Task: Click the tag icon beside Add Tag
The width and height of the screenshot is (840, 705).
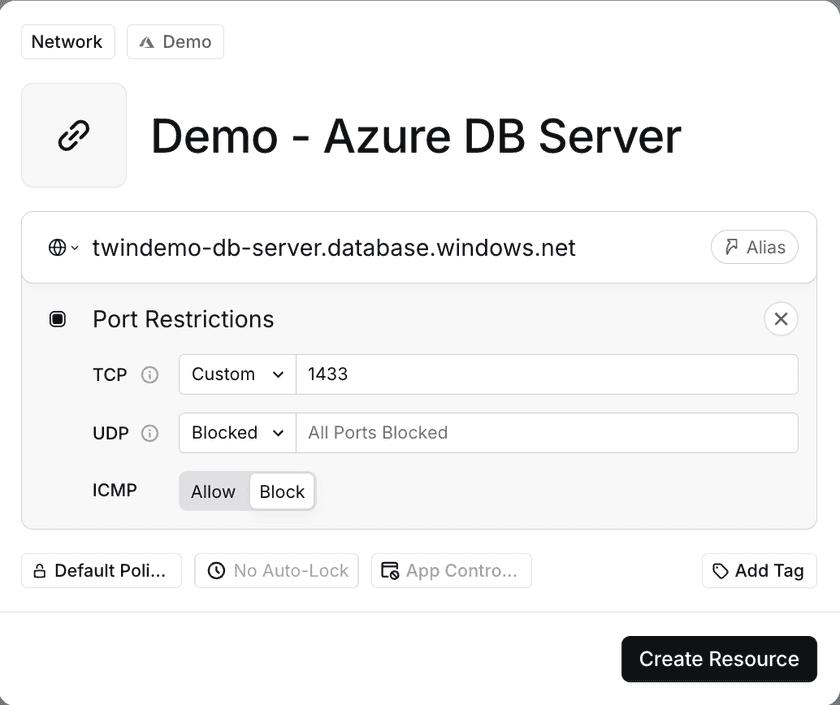Action: (x=723, y=570)
